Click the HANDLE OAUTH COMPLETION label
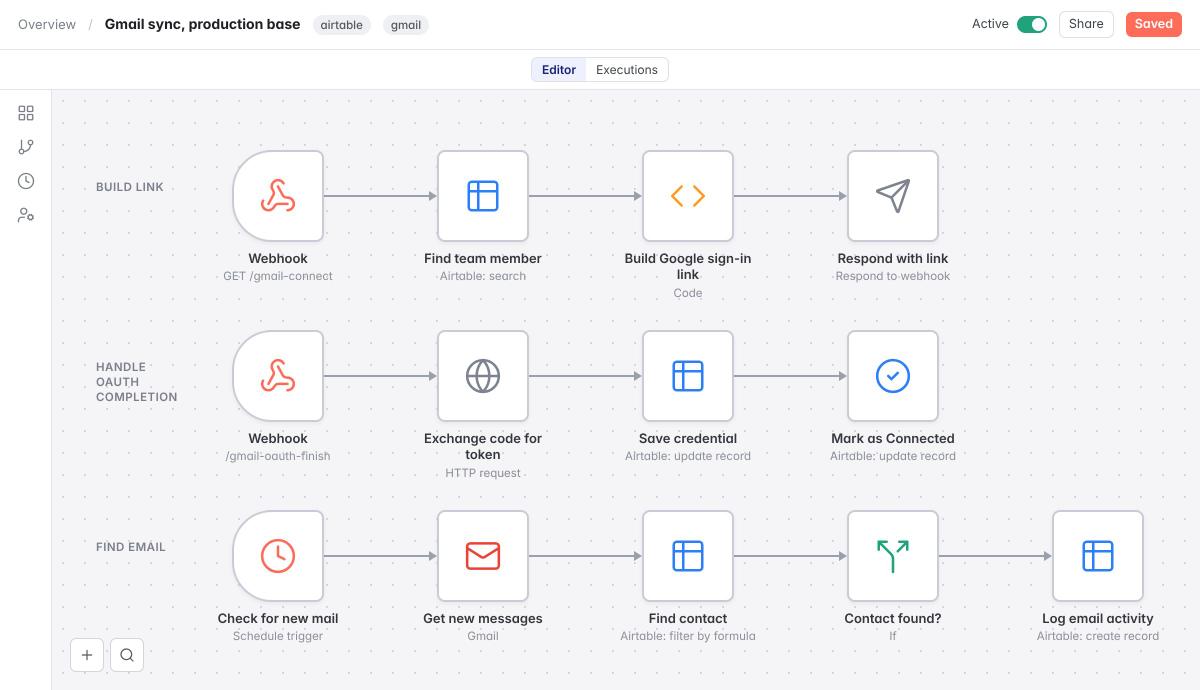Image resolution: width=1200 pixels, height=690 pixels. click(x=137, y=382)
